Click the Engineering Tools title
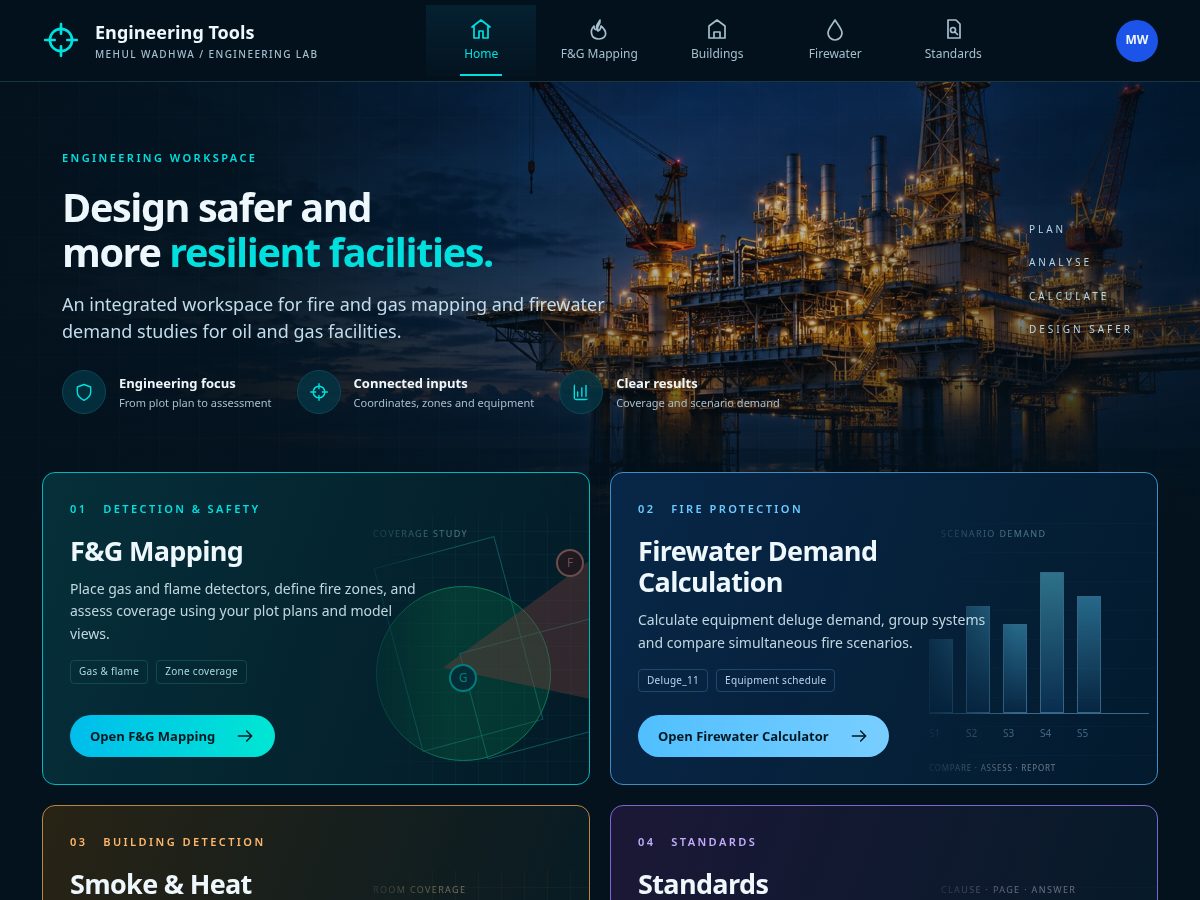The width and height of the screenshot is (1200, 900). click(x=175, y=32)
